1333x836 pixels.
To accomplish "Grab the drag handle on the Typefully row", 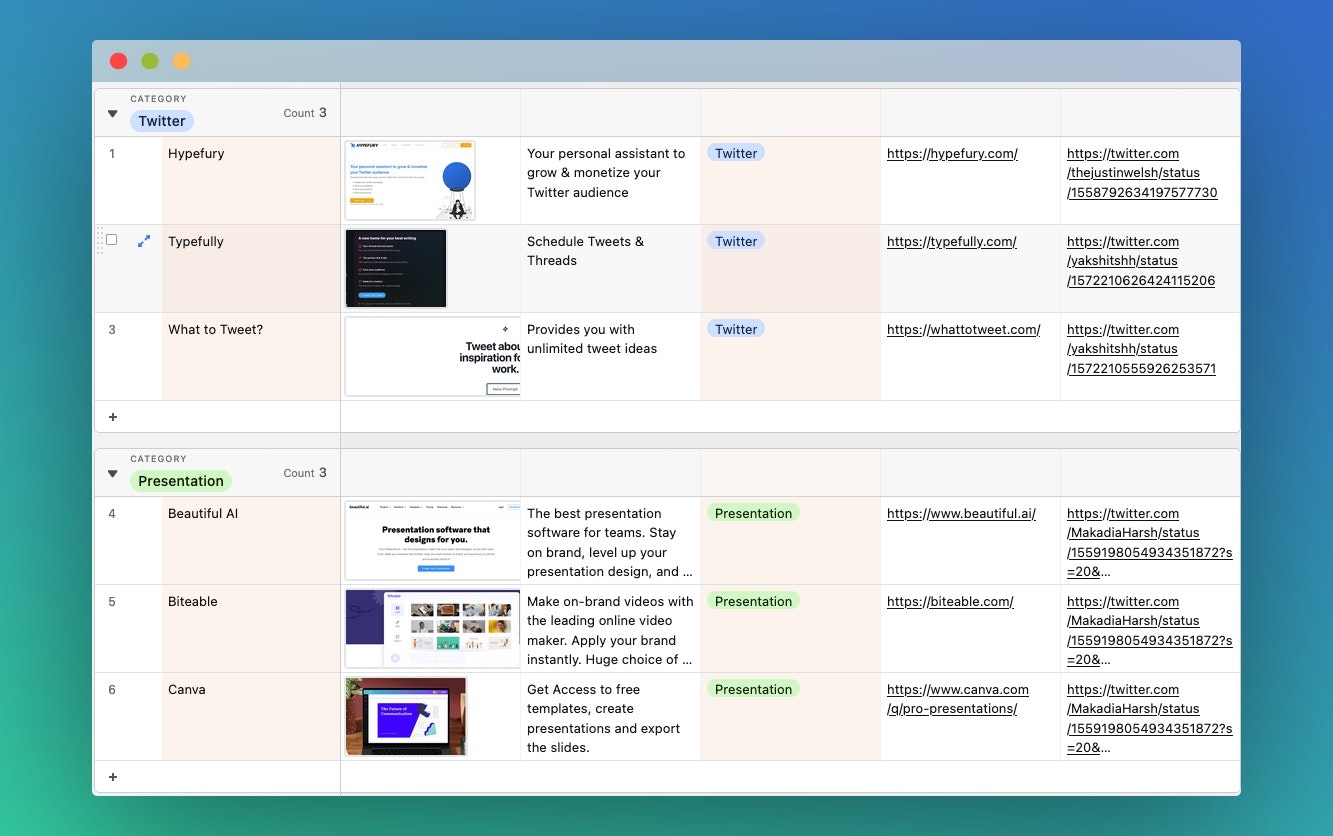I will tap(99, 241).
